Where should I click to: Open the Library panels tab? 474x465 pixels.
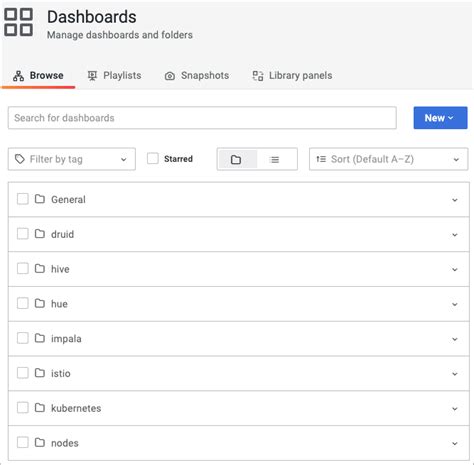click(292, 76)
